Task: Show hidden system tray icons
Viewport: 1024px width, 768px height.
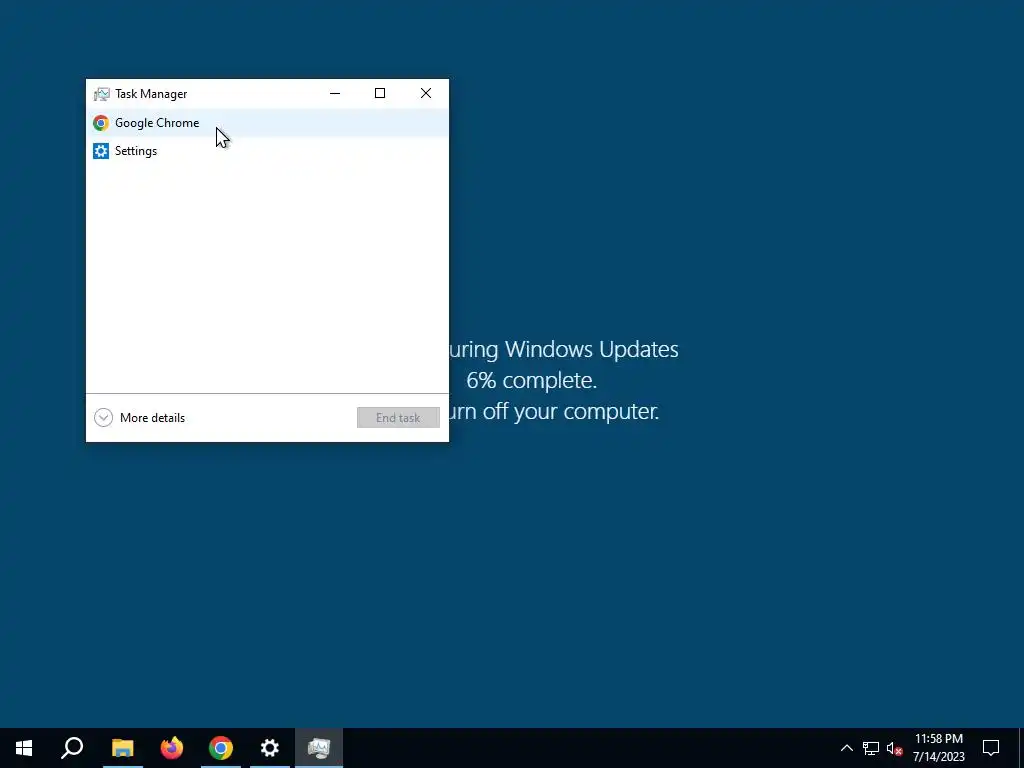Action: tap(846, 748)
